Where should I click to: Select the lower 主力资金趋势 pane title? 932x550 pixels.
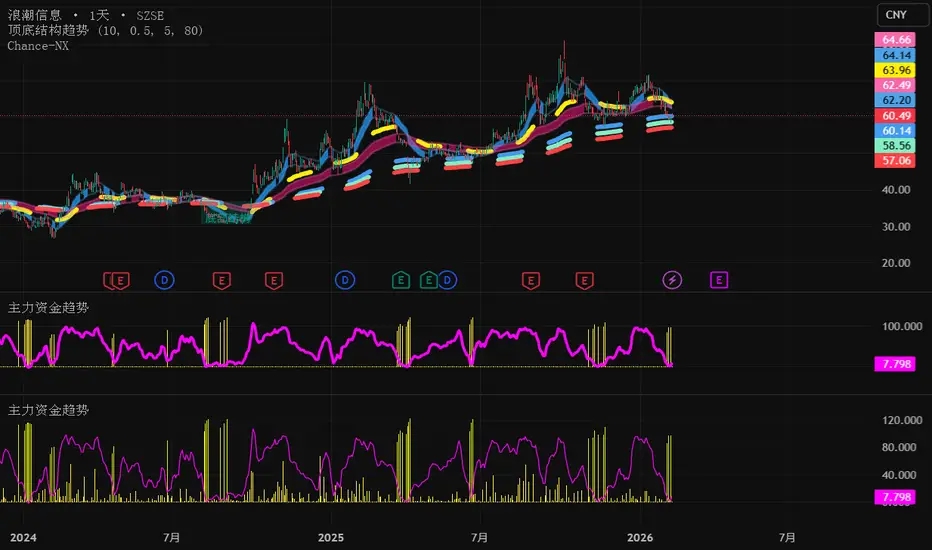(x=48, y=410)
